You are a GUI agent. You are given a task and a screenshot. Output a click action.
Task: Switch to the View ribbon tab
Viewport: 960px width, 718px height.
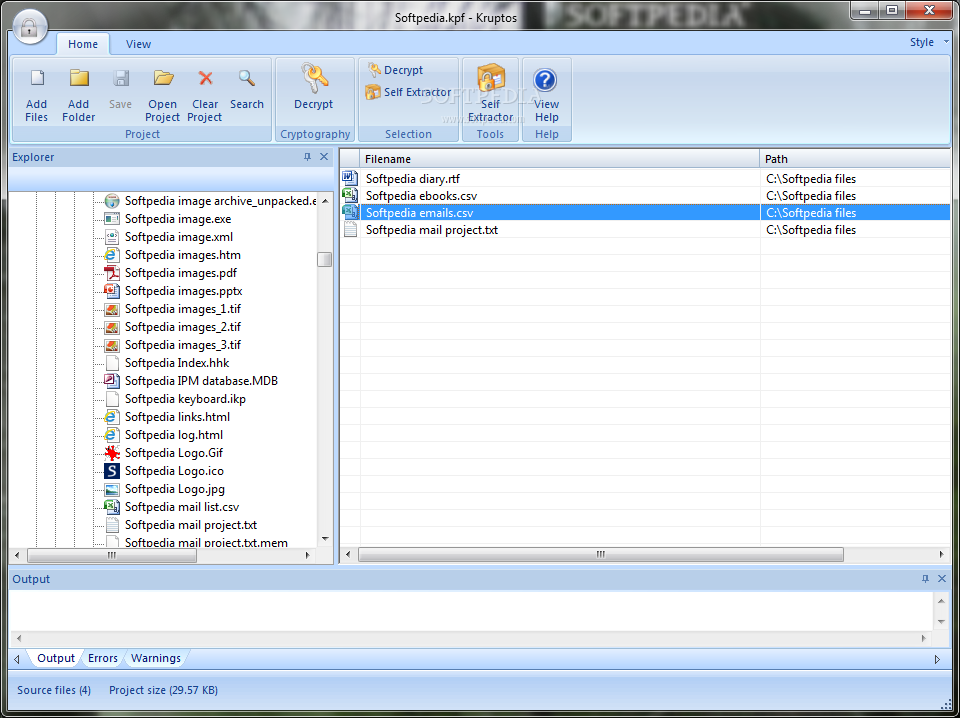[138, 44]
